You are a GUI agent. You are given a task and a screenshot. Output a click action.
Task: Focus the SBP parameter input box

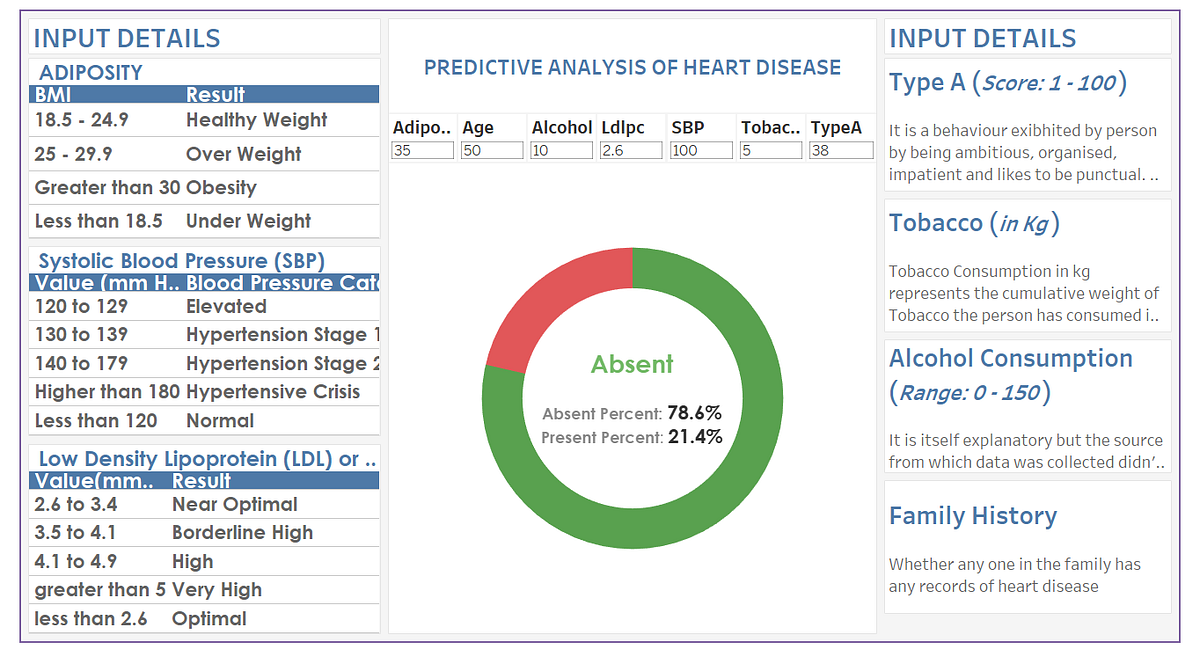pyautogui.click(x=701, y=150)
